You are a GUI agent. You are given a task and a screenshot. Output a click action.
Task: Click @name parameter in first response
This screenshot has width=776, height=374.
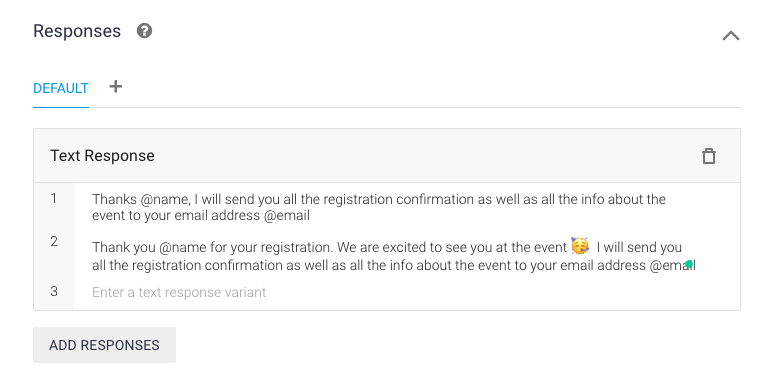[165, 199]
